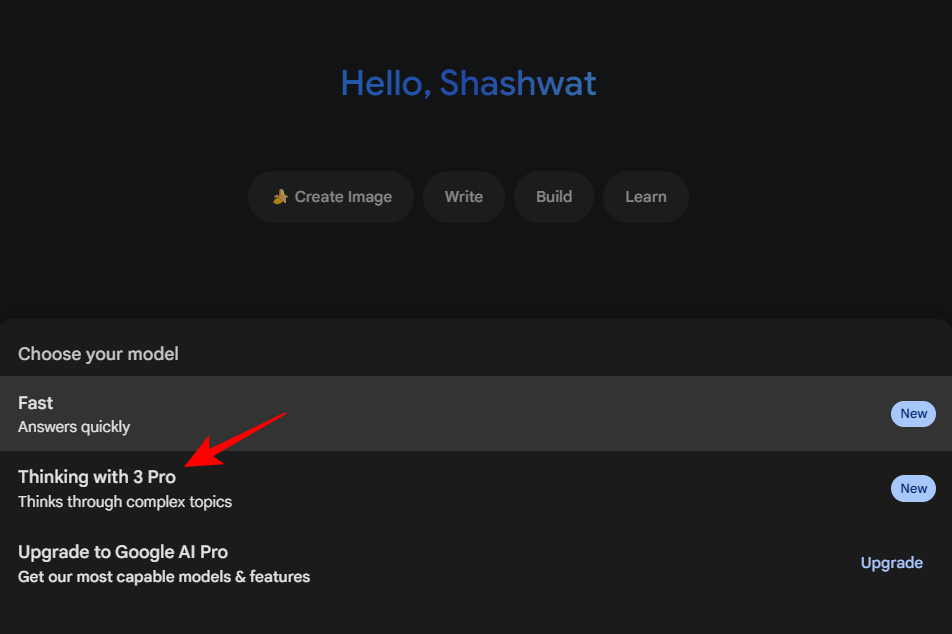Select the Fast model title
The height and width of the screenshot is (634, 952).
pyautogui.click(x=36, y=403)
